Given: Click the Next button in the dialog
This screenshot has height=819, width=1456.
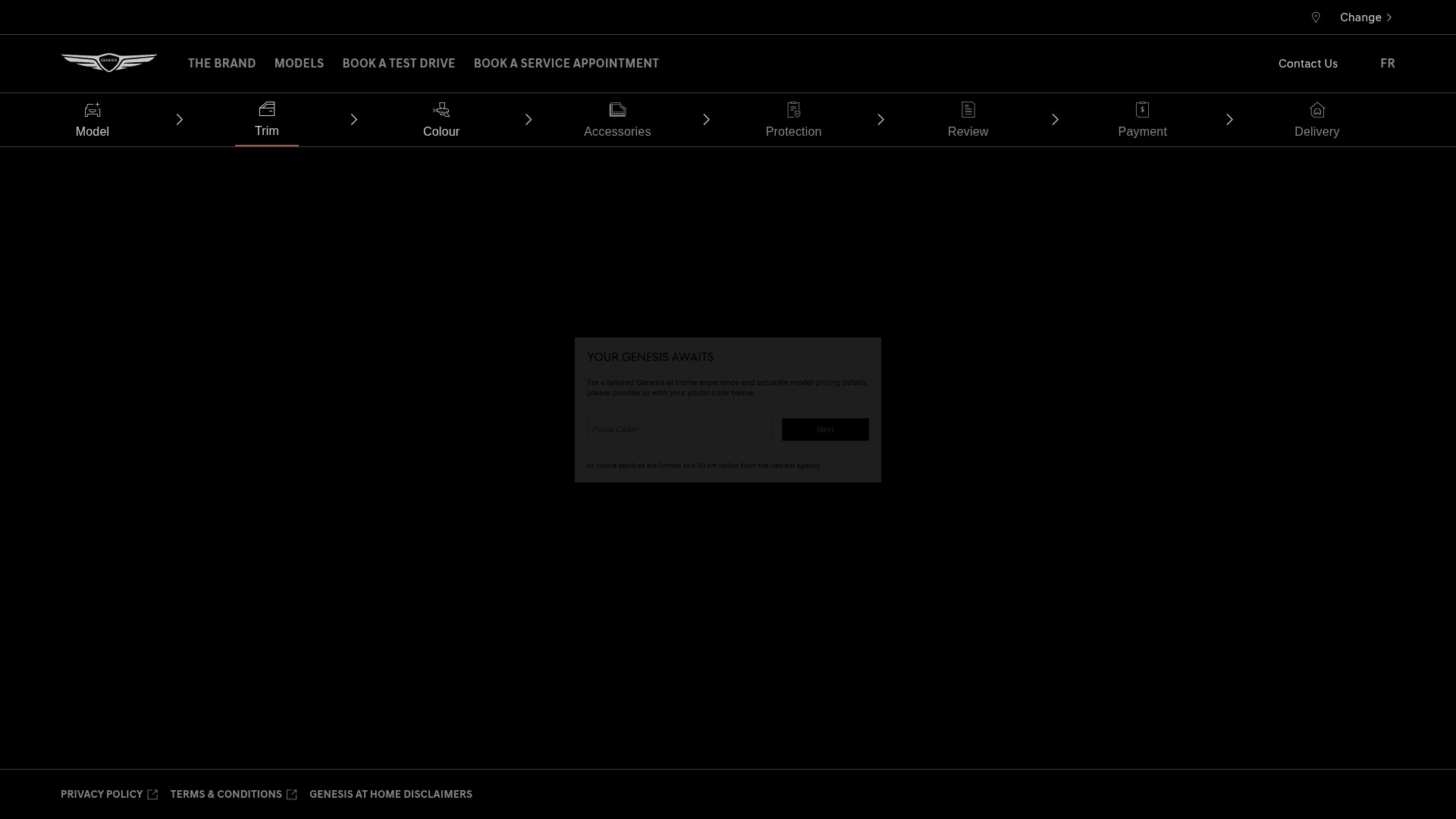Looking at the screenshot, I should [x=825, y=429].
